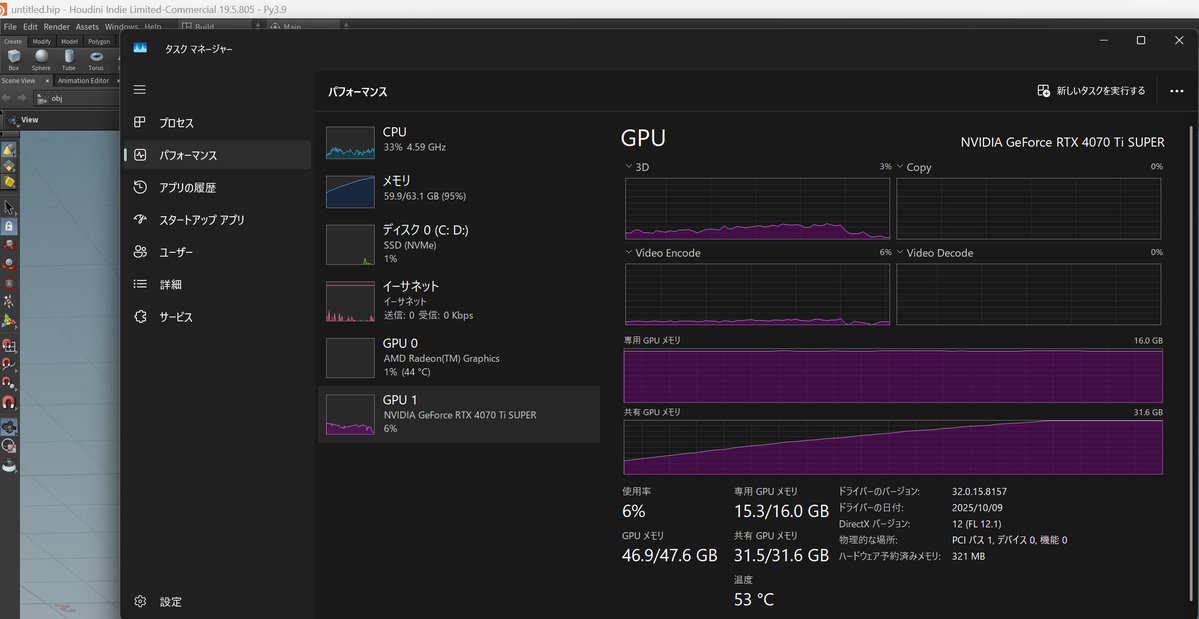Create a Sphere from Houdini shelf

(41, 60)
